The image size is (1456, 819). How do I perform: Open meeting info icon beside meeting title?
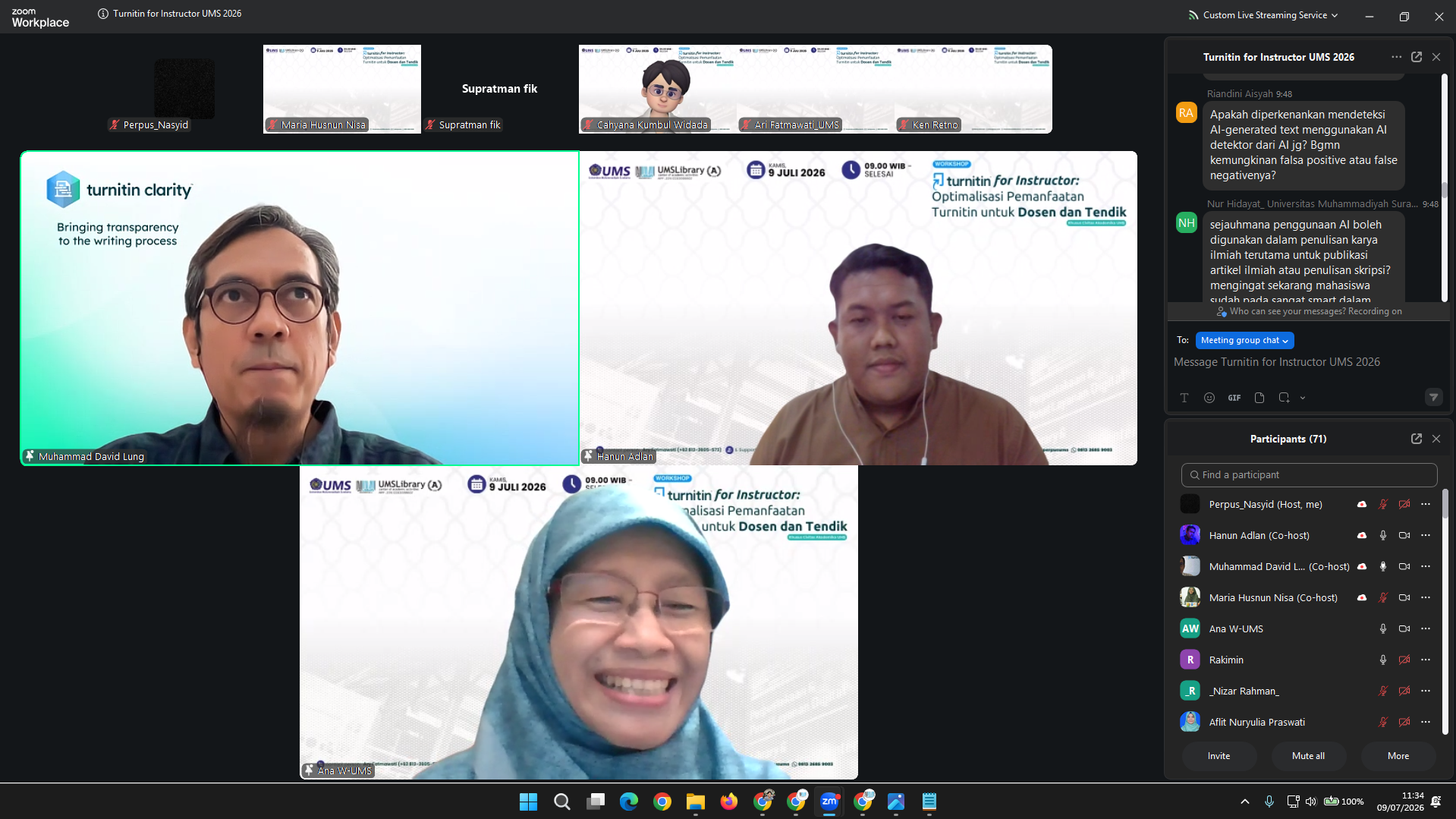tap(103, 14)
